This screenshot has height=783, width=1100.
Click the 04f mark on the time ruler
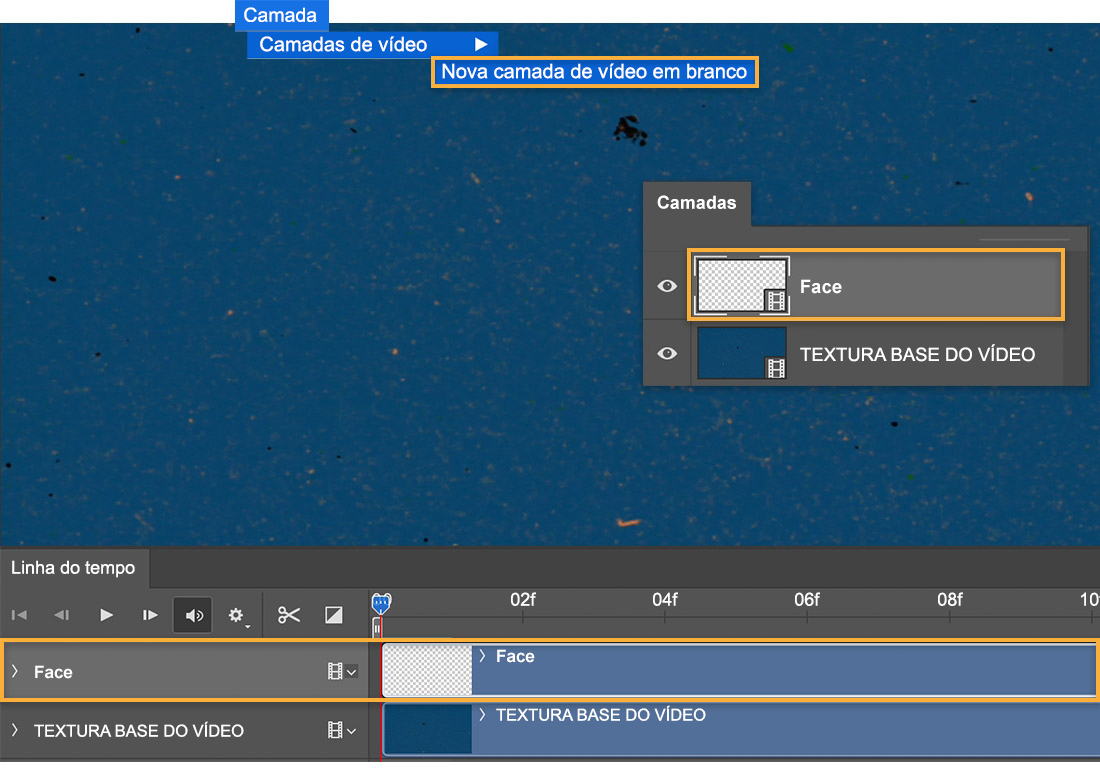pyautogui.click(x=664, y=600)
